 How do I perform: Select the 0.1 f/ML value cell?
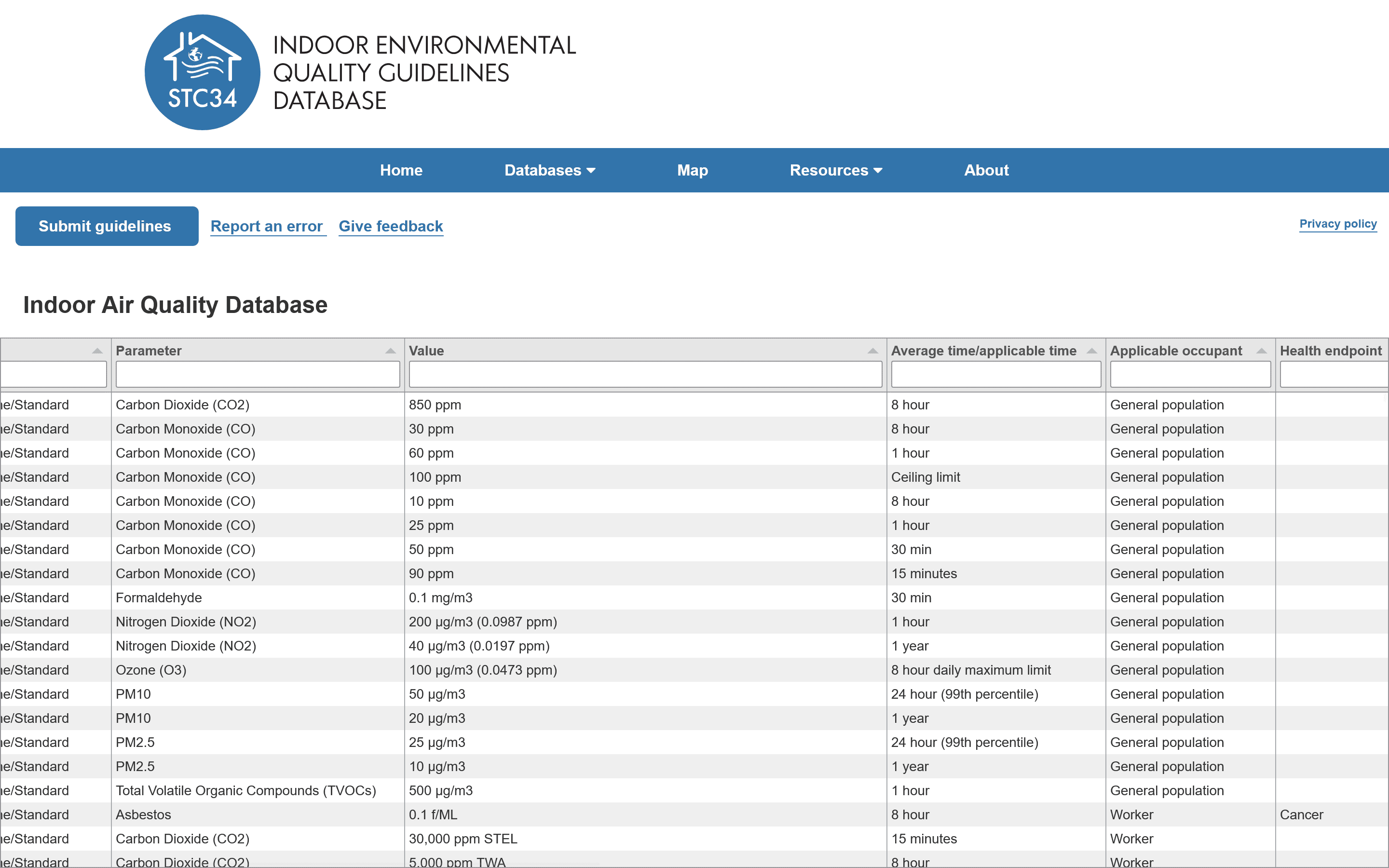(645, 814)
